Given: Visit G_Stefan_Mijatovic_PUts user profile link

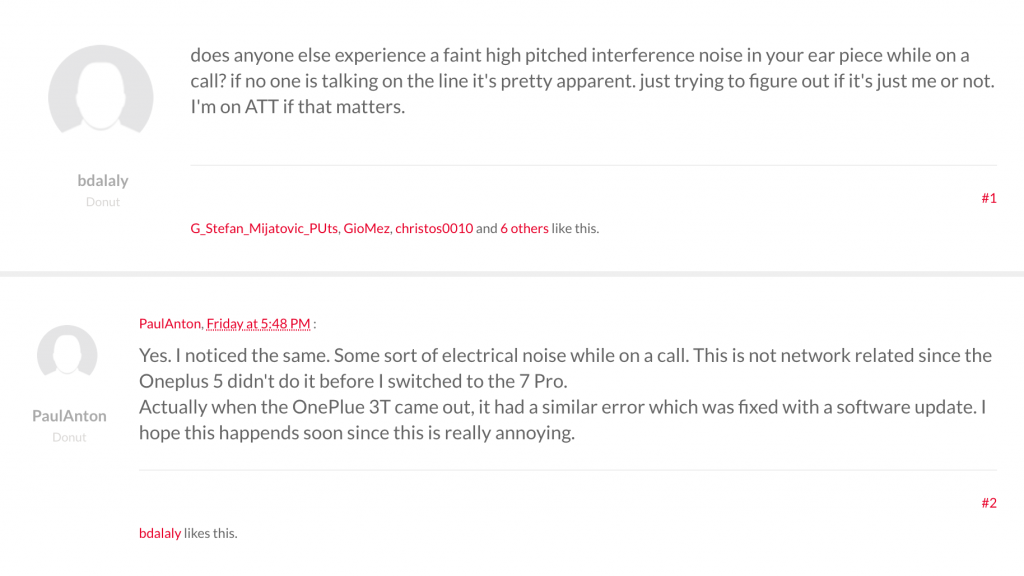Looking at the screenshot, I should [264, 228].
